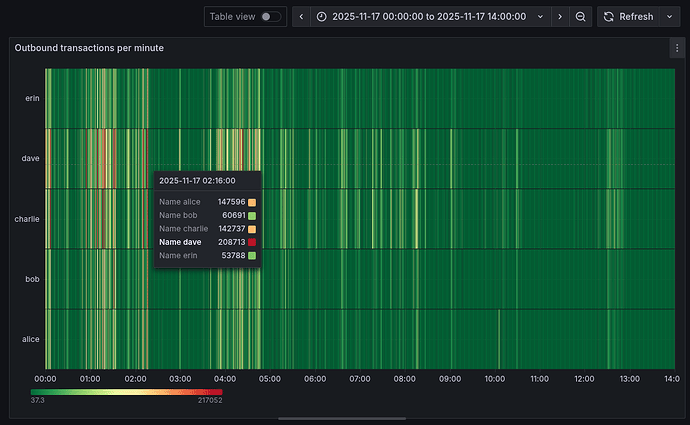Open the time range picker dropdown
This screenshot has height=425, width=690.
[430, 17]
